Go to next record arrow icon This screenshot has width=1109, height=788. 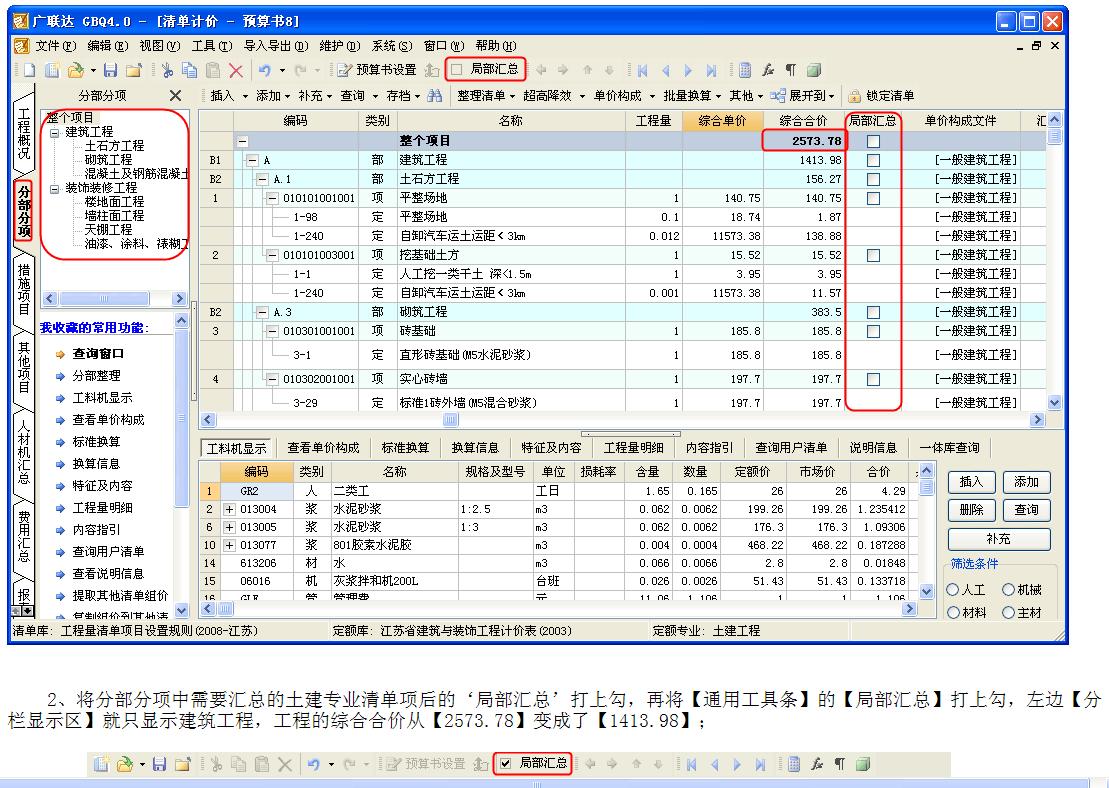point(688,70)
